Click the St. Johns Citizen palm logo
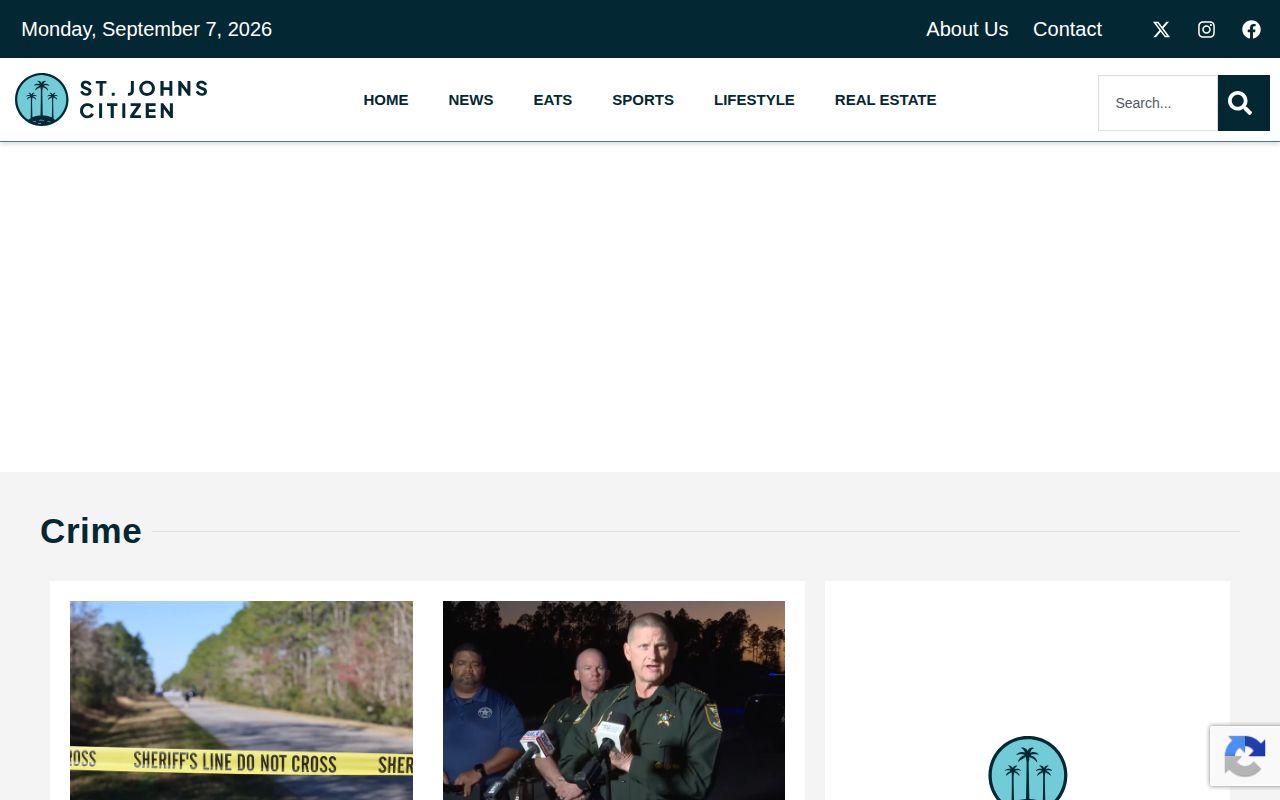 (x=111, y=100)
